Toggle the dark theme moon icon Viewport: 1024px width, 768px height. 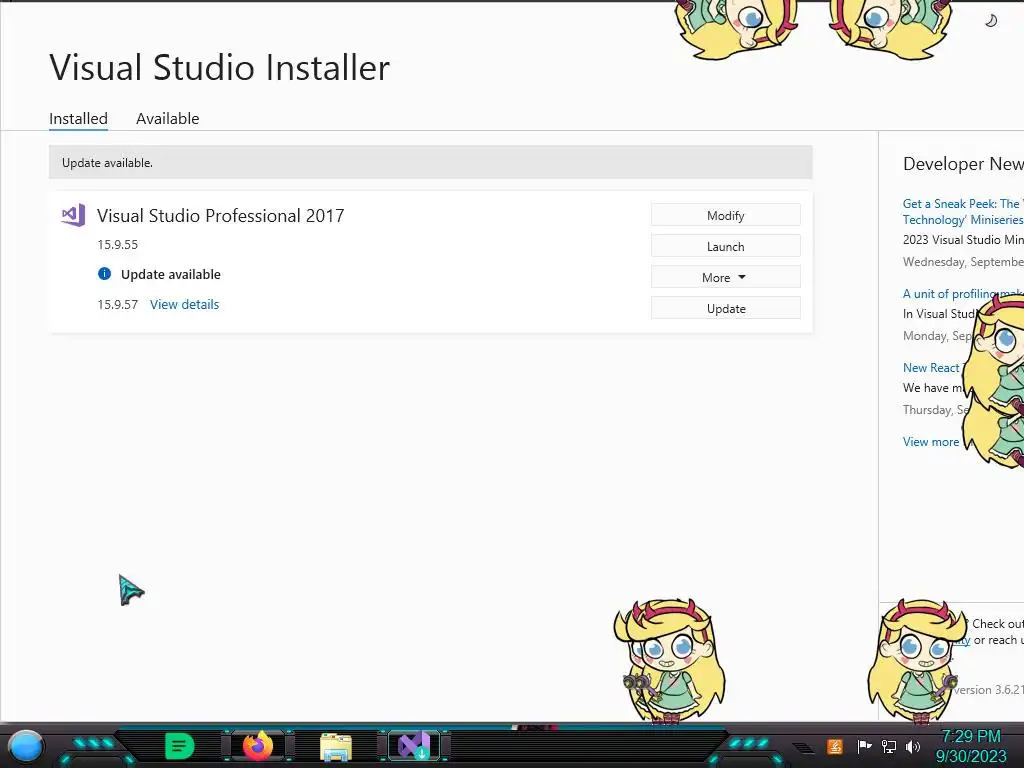tap(991, 21)
